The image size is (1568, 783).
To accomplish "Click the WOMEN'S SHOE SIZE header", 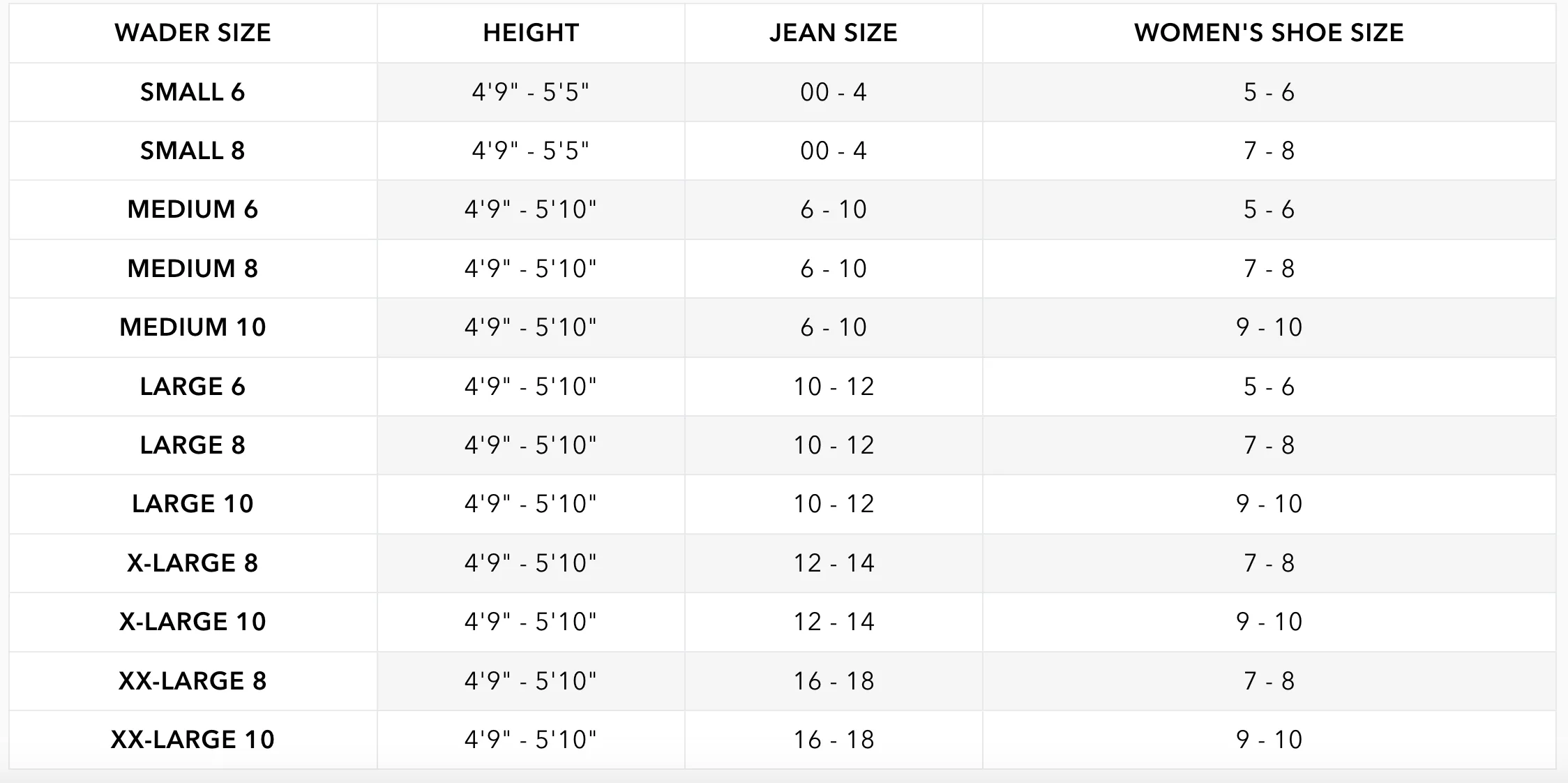I will pyautogui.click(x=1269, y=33).
